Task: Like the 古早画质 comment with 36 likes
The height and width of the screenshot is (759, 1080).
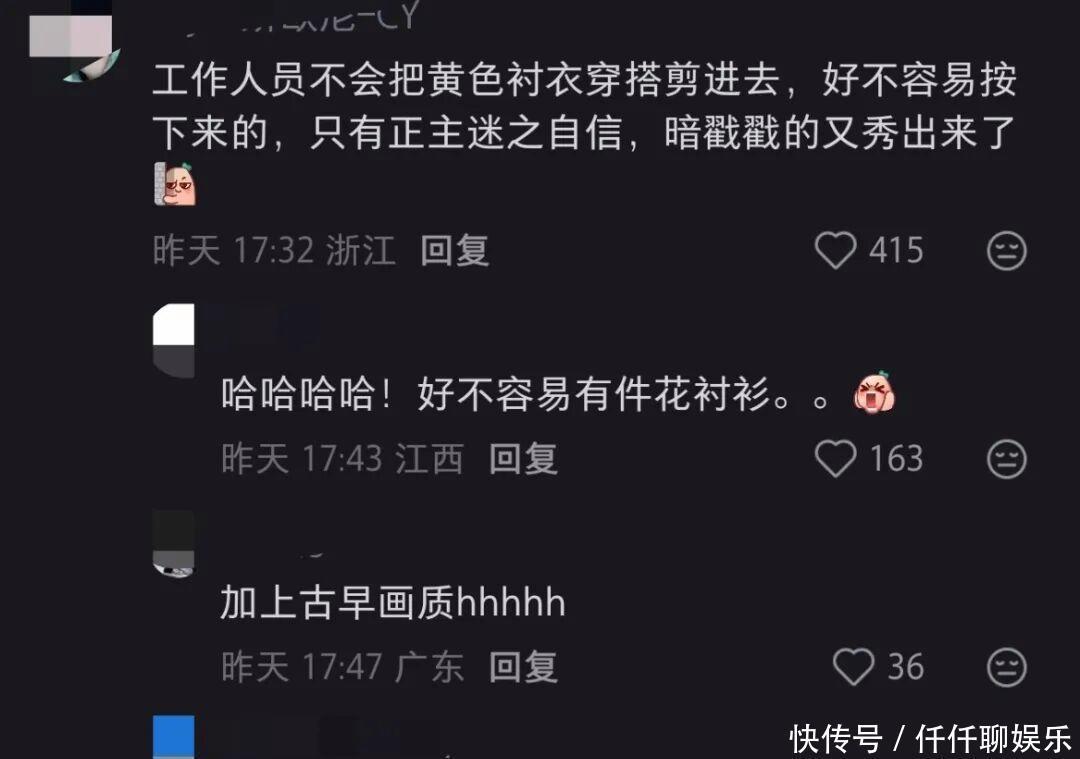Action: pyautogui.click(x=853, y=667)
